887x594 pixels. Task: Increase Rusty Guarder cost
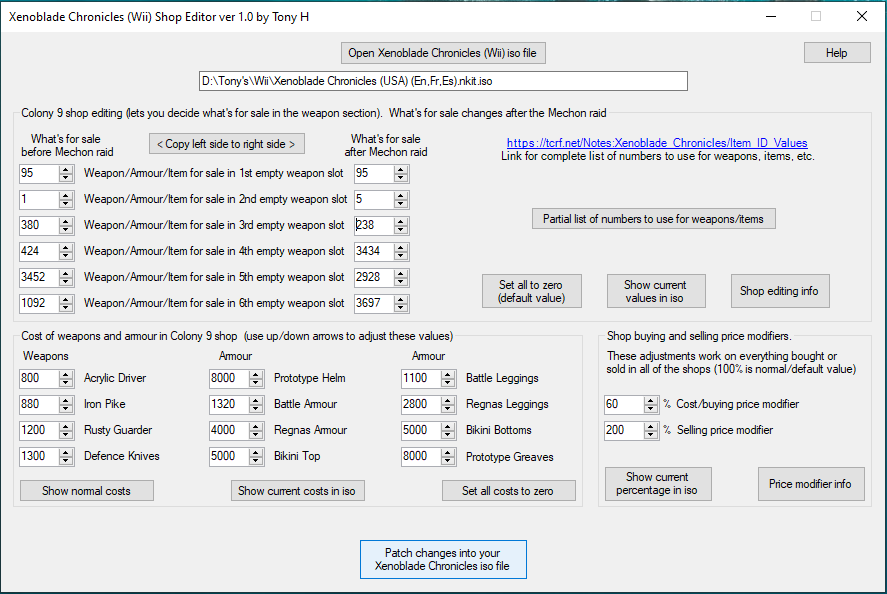(66, 427)
